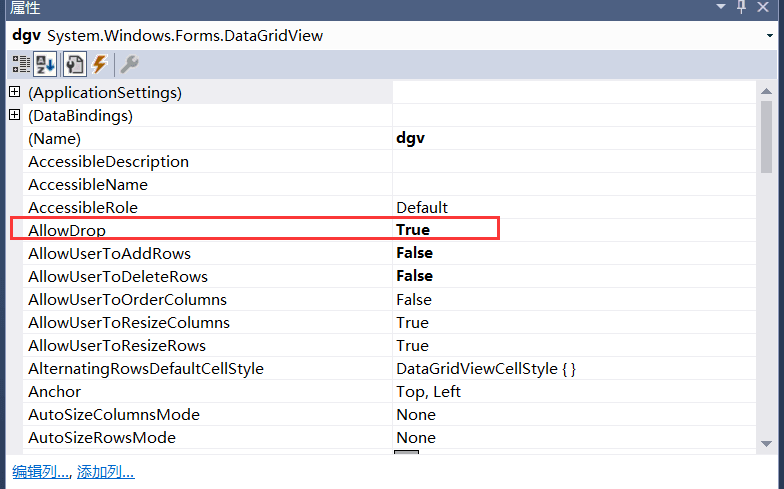Select the AccessibleDescription property
This screenshot has width=784, height=489.
point(108,162)
